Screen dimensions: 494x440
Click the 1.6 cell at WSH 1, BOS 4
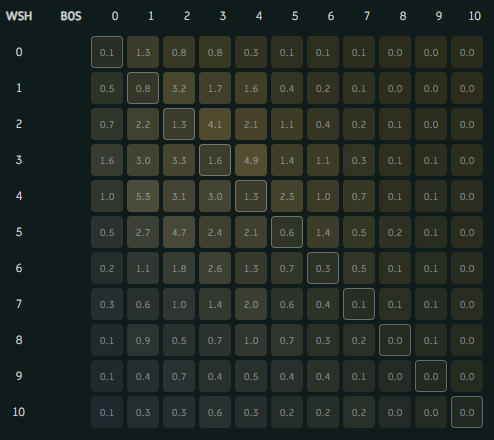pos(251,88)
